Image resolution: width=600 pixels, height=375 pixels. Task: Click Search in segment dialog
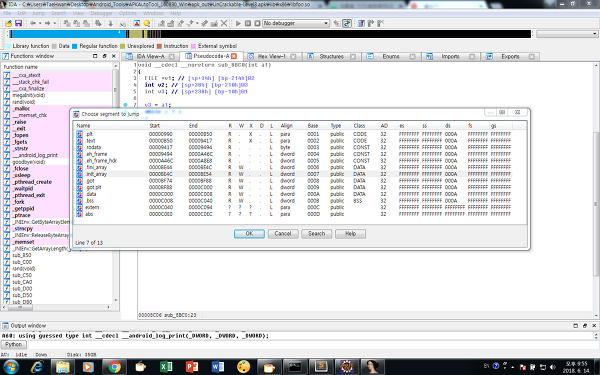(x=316, y=234)
